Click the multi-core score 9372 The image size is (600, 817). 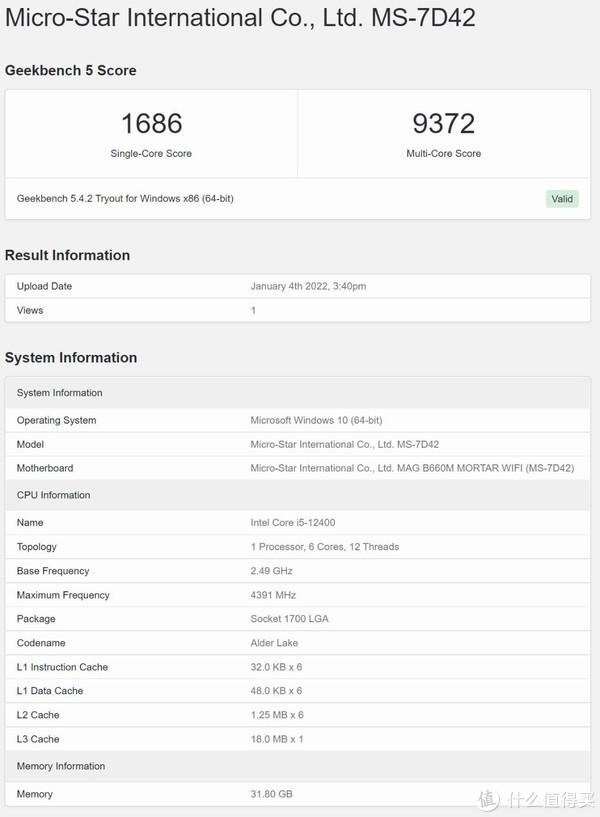(444, 123)
